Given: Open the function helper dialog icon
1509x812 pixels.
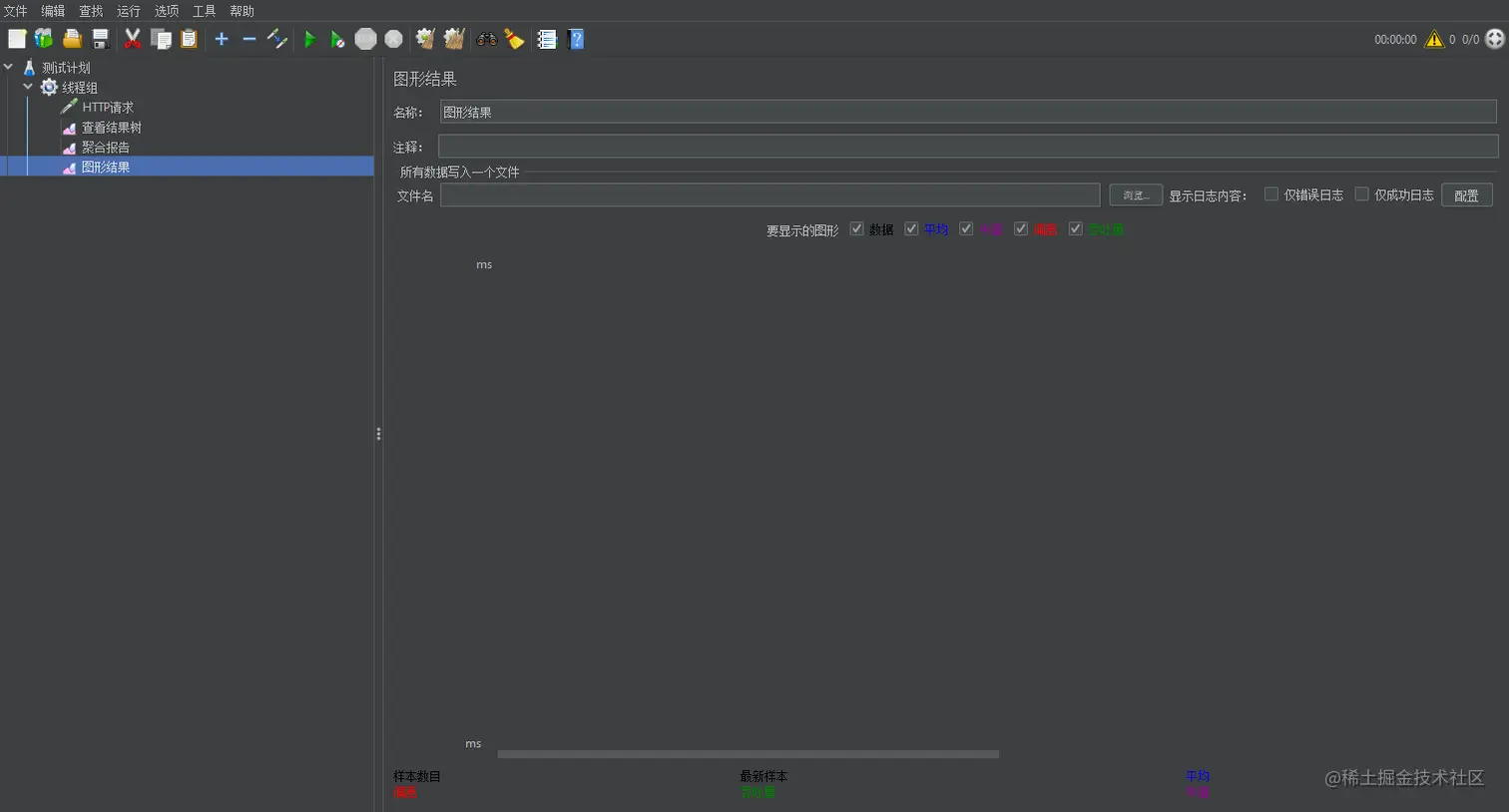Looking at the screenshot, I should tap(547, 39).
